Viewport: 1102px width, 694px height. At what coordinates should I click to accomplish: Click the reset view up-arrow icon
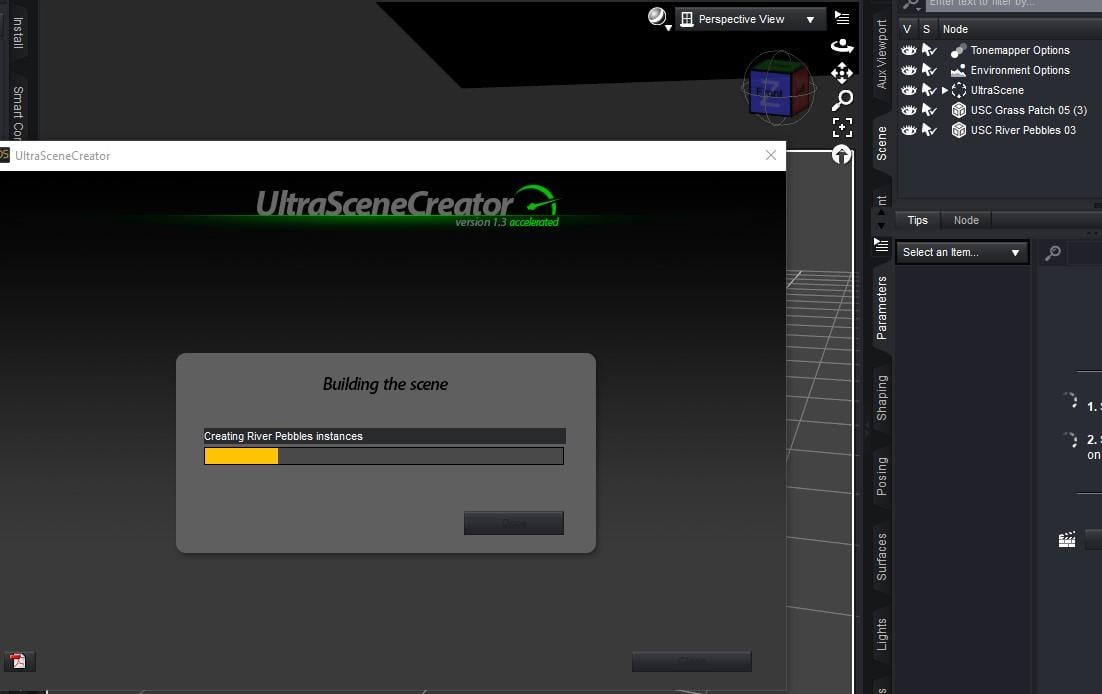(x=842, y=155)
